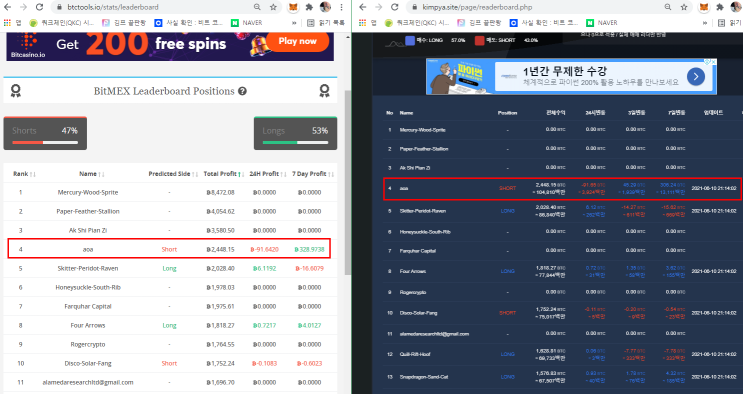Viewport: 743px width, 394px height.
Task: Sort the leaderboard by Predicted Side
Action: 173,174
